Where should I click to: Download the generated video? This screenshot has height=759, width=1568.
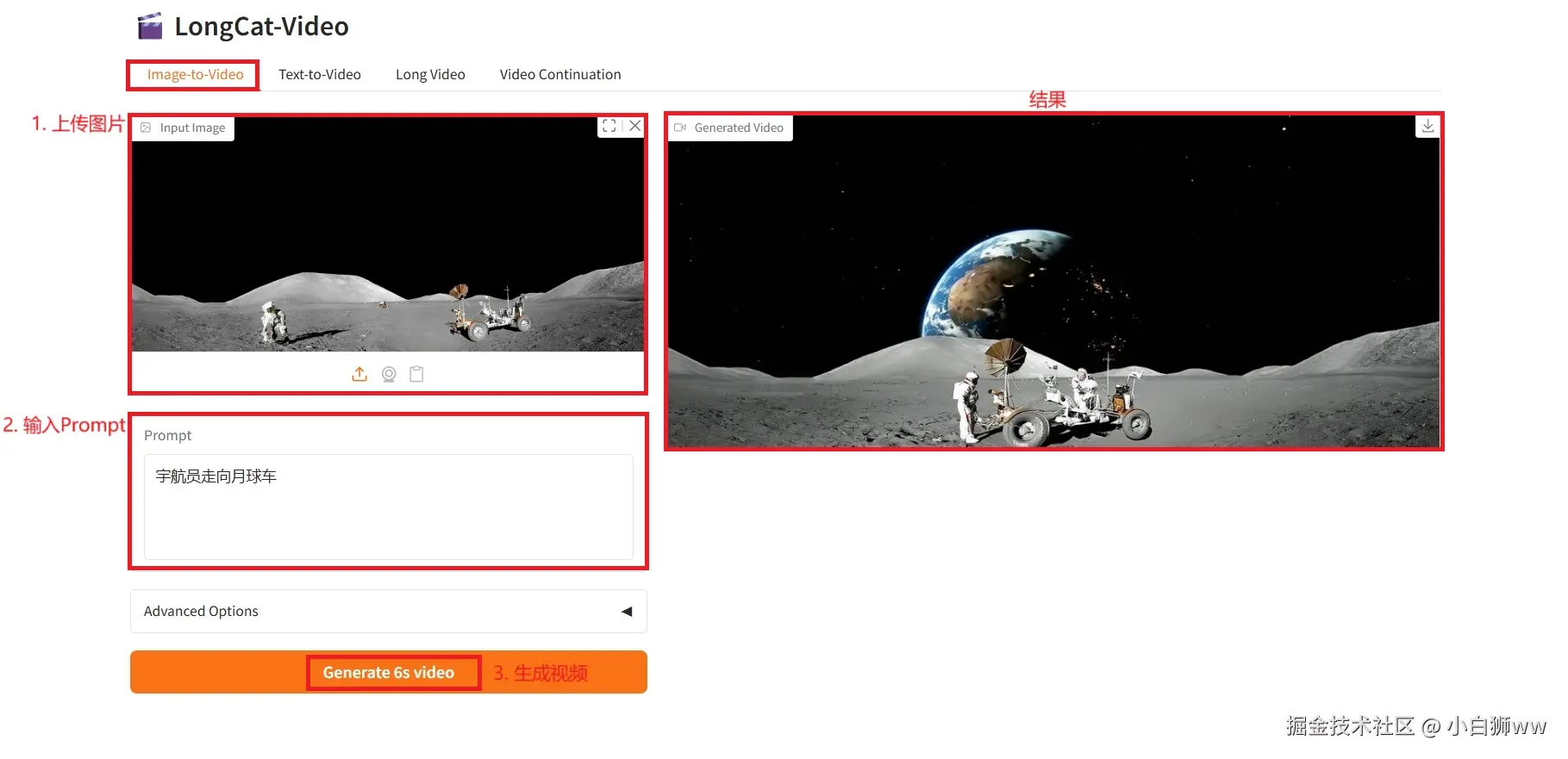[x=1427, y=127]
